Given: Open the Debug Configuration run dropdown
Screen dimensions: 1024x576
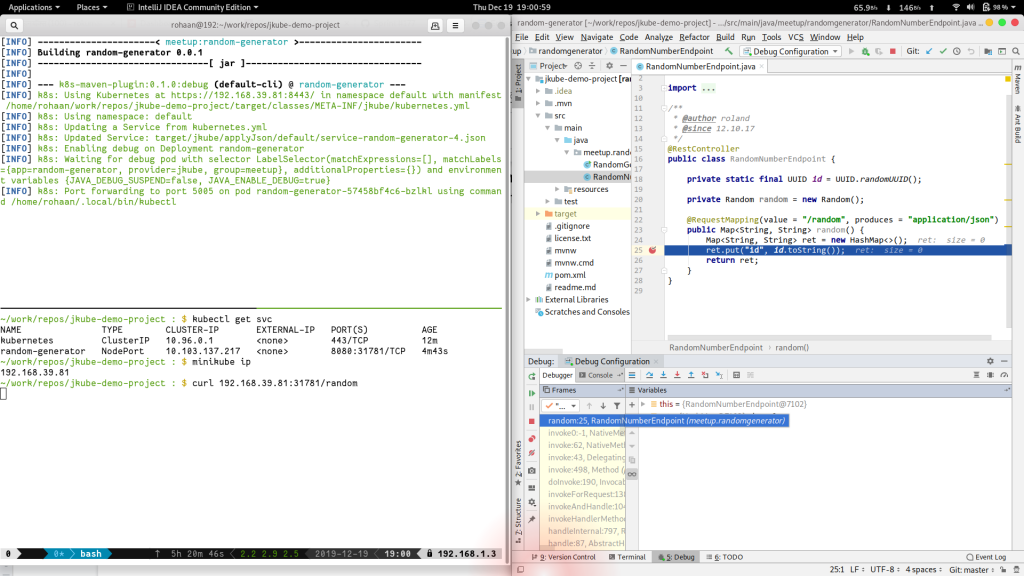Looking at the screenshot, I should 790,51.
